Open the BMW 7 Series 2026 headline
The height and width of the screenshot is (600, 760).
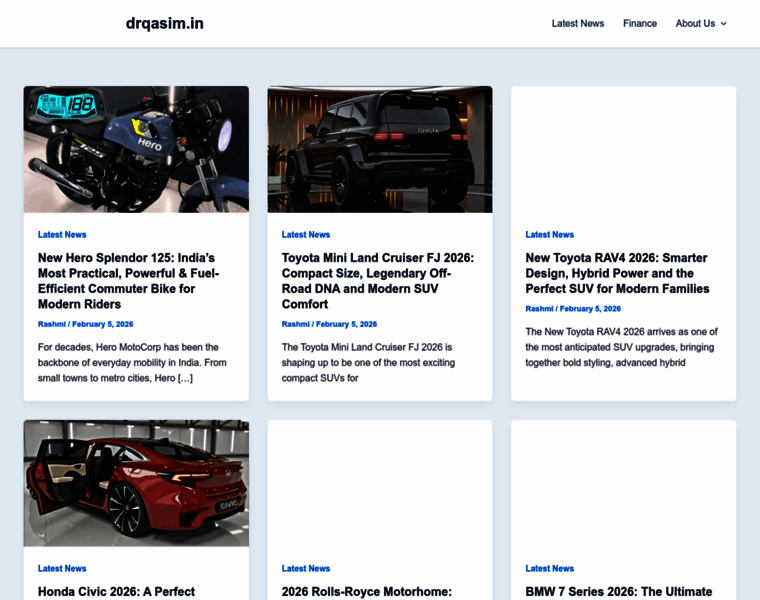618,591
